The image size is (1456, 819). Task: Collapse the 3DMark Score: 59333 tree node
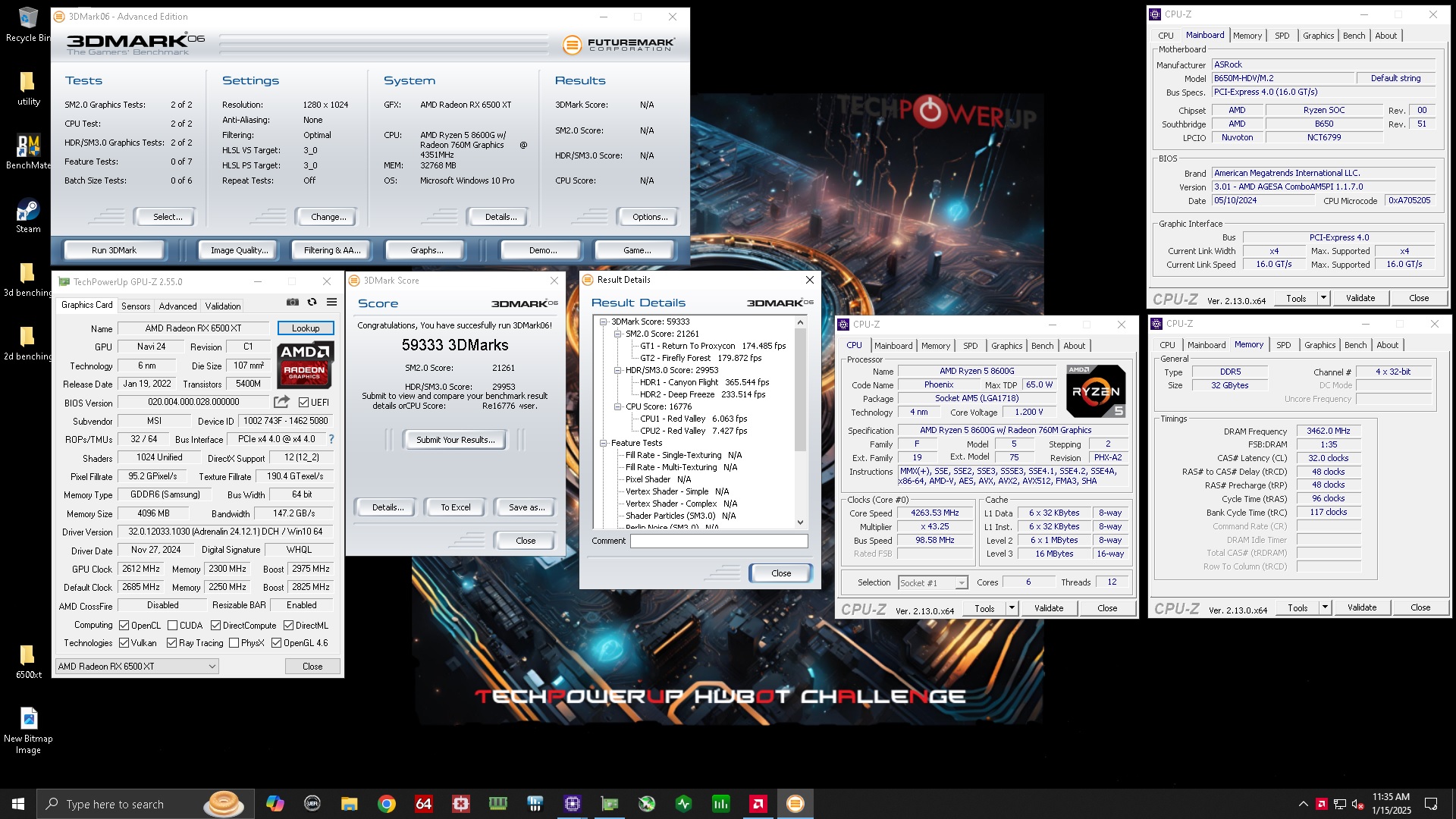(604, 322)
